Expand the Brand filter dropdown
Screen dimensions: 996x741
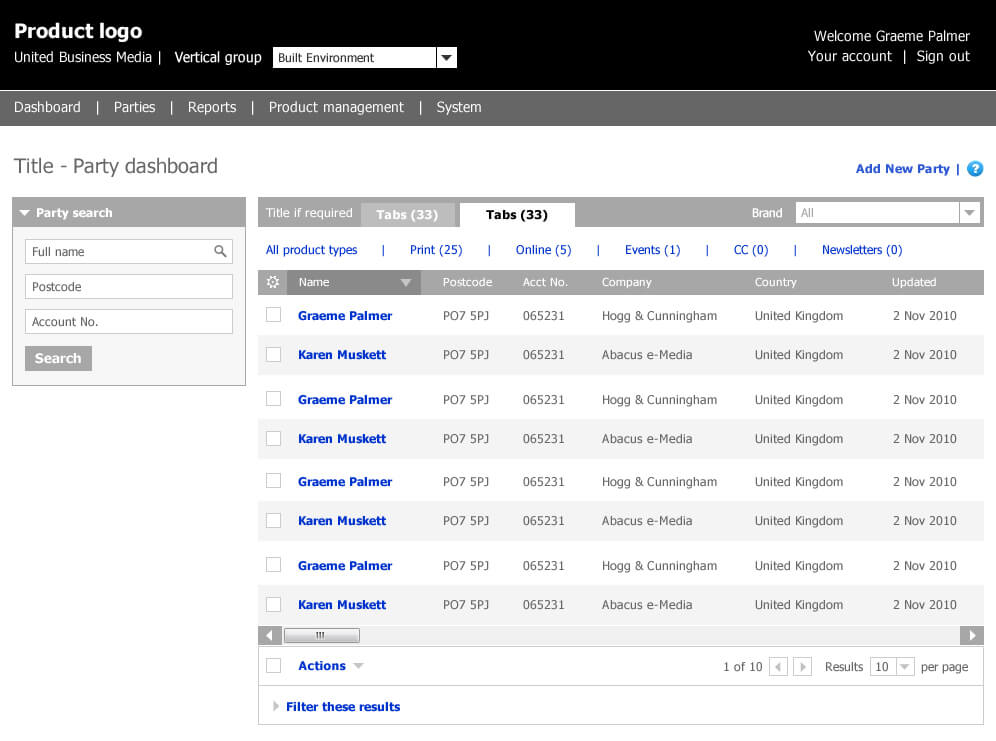point(969,213)
